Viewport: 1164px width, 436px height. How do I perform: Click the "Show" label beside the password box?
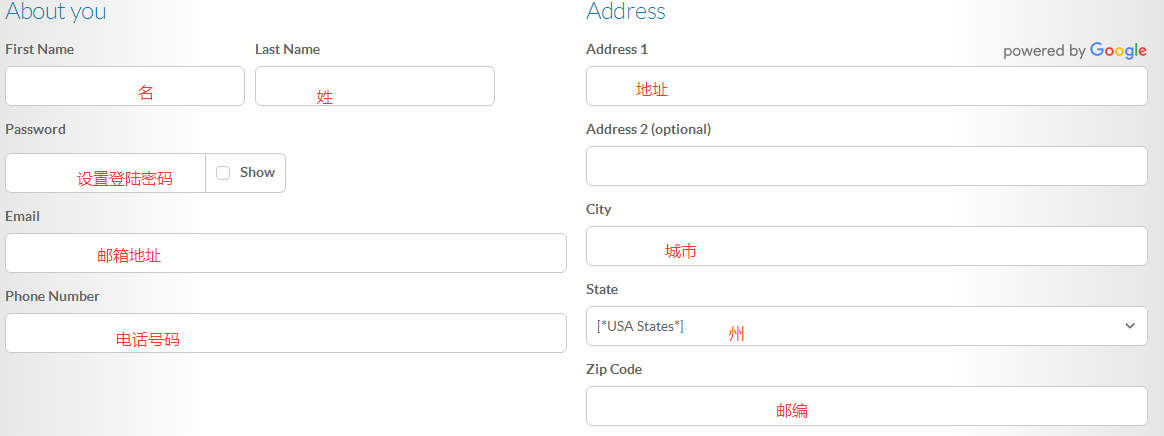pos(257,172)
